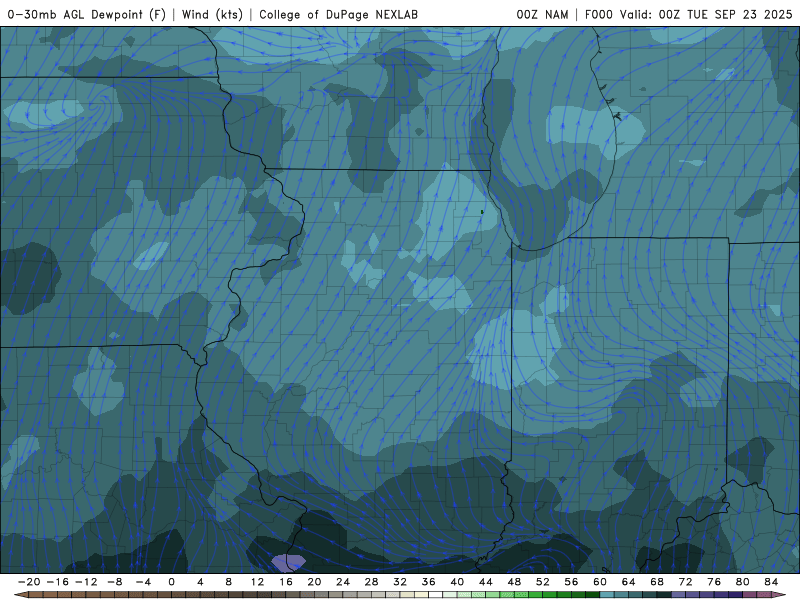Click the 'F000' forecast hour label
800x600 pixels.
(598, 14)
